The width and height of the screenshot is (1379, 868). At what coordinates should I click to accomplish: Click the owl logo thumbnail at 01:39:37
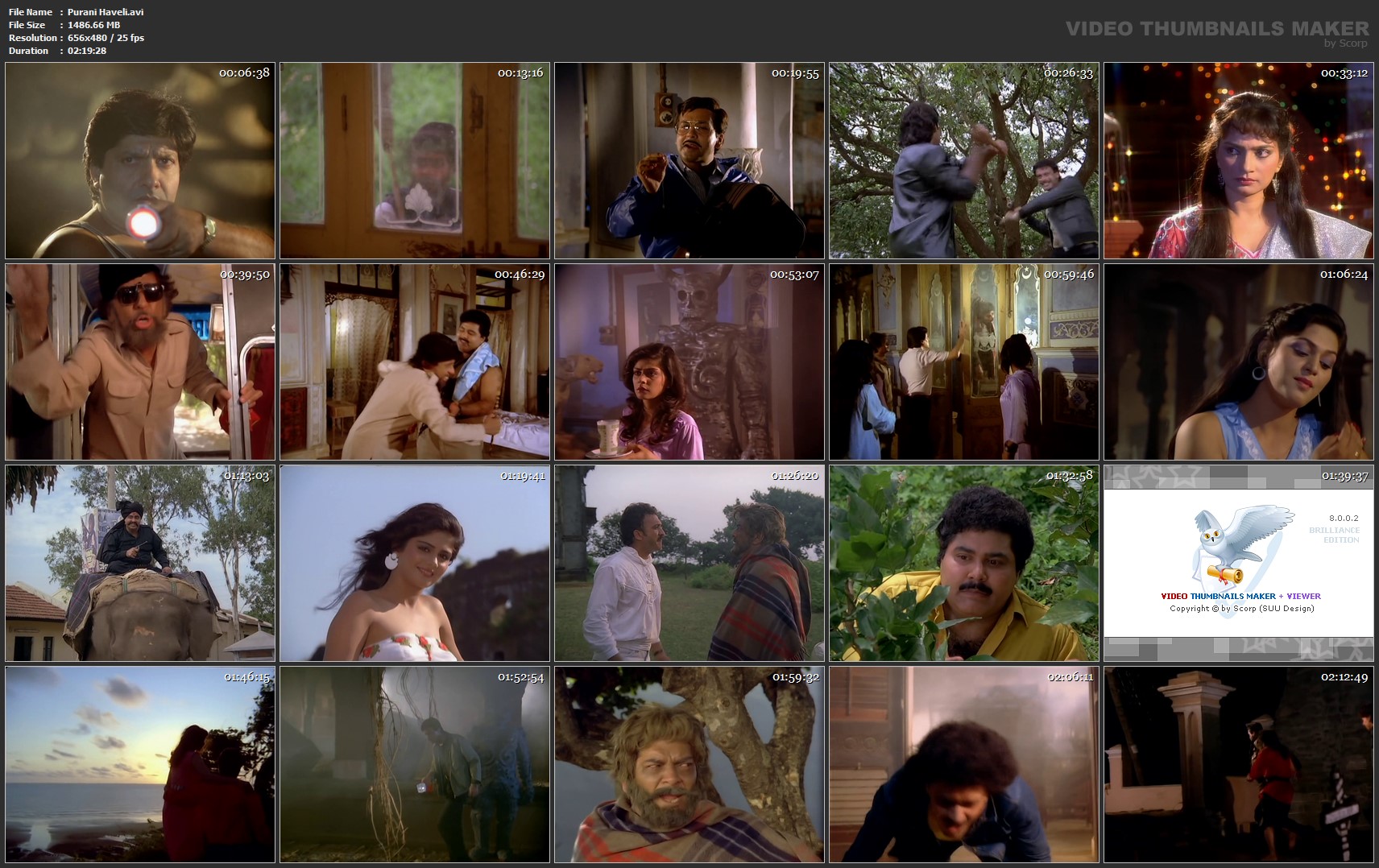[1239, 564]
